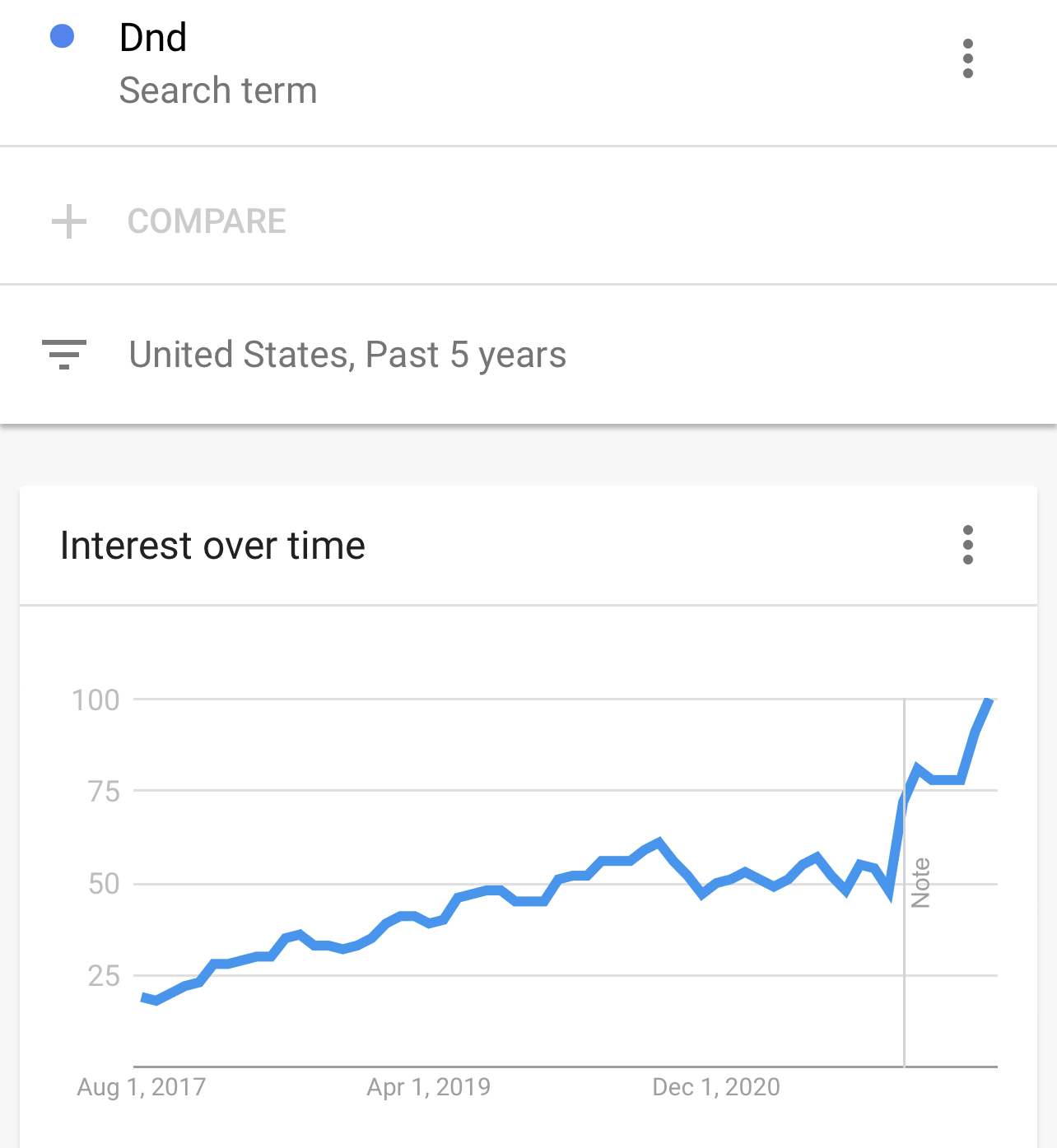The width and height of the screenshot is (1057, 1148).
Task: Click the Search term subtitle
Action: click(x=218, y=91)
